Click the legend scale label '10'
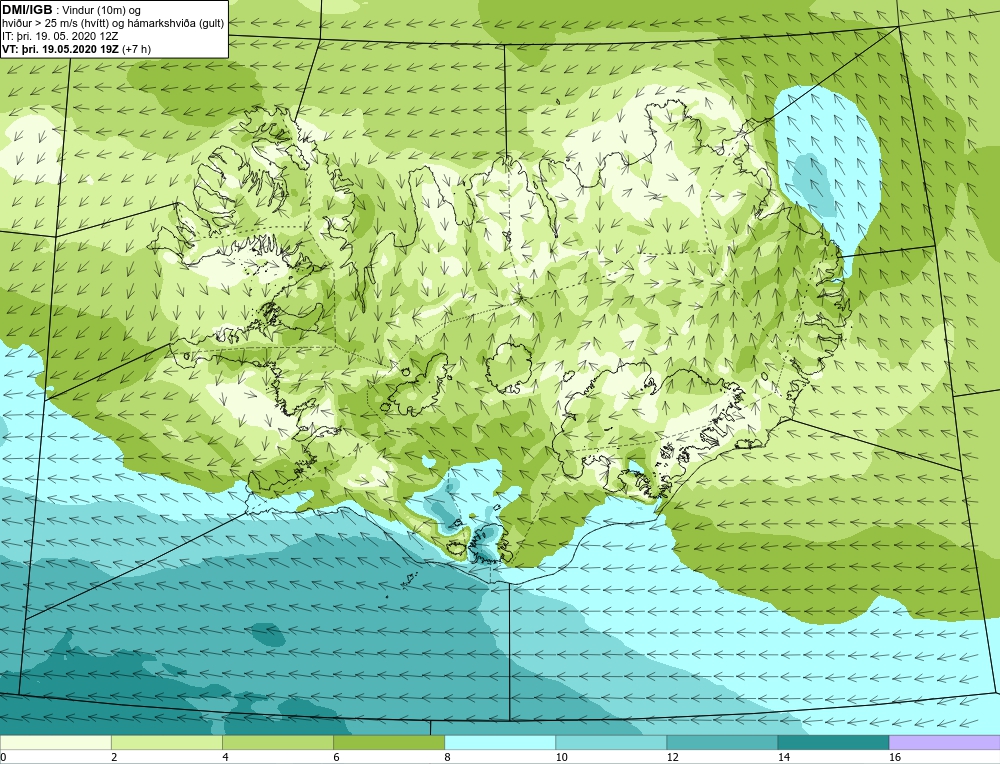This screenshot has height=764, width=1000. tap(561, 757)
